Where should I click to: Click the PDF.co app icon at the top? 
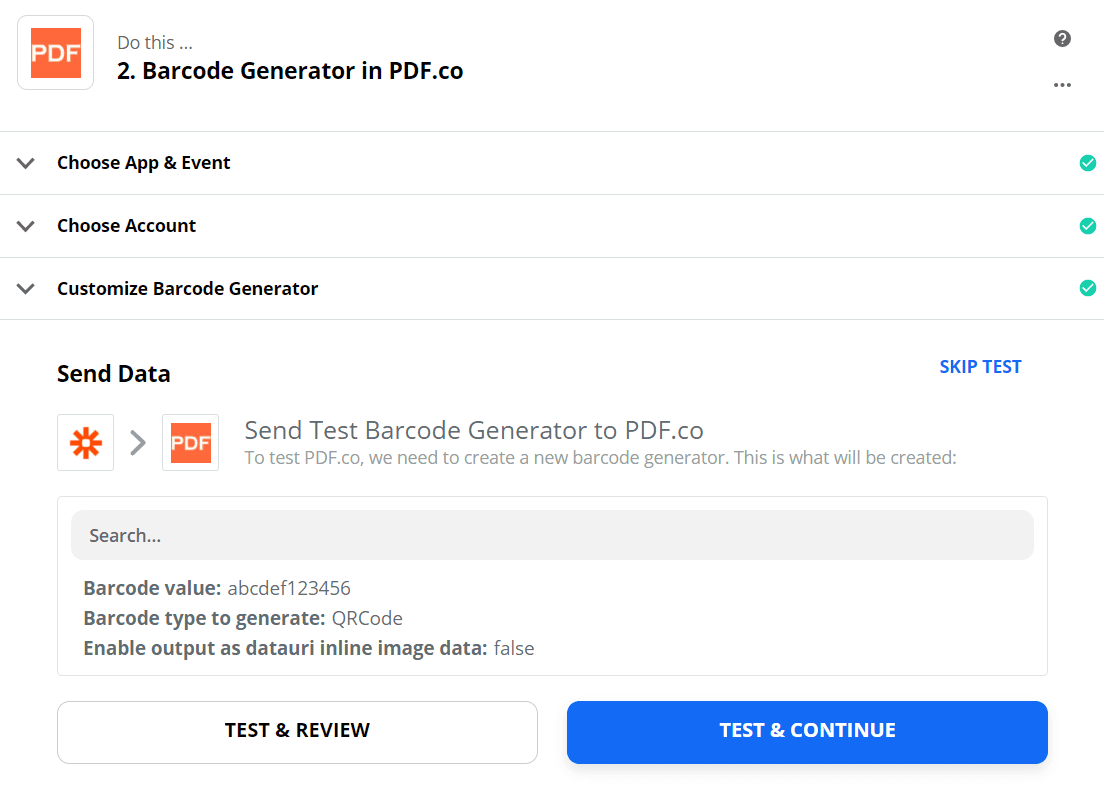55,52
